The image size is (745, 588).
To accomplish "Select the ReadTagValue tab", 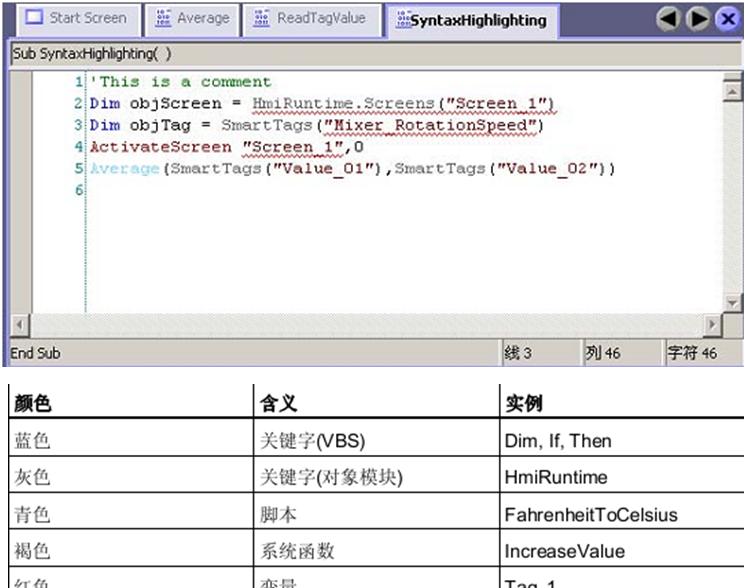I will 312,19.
